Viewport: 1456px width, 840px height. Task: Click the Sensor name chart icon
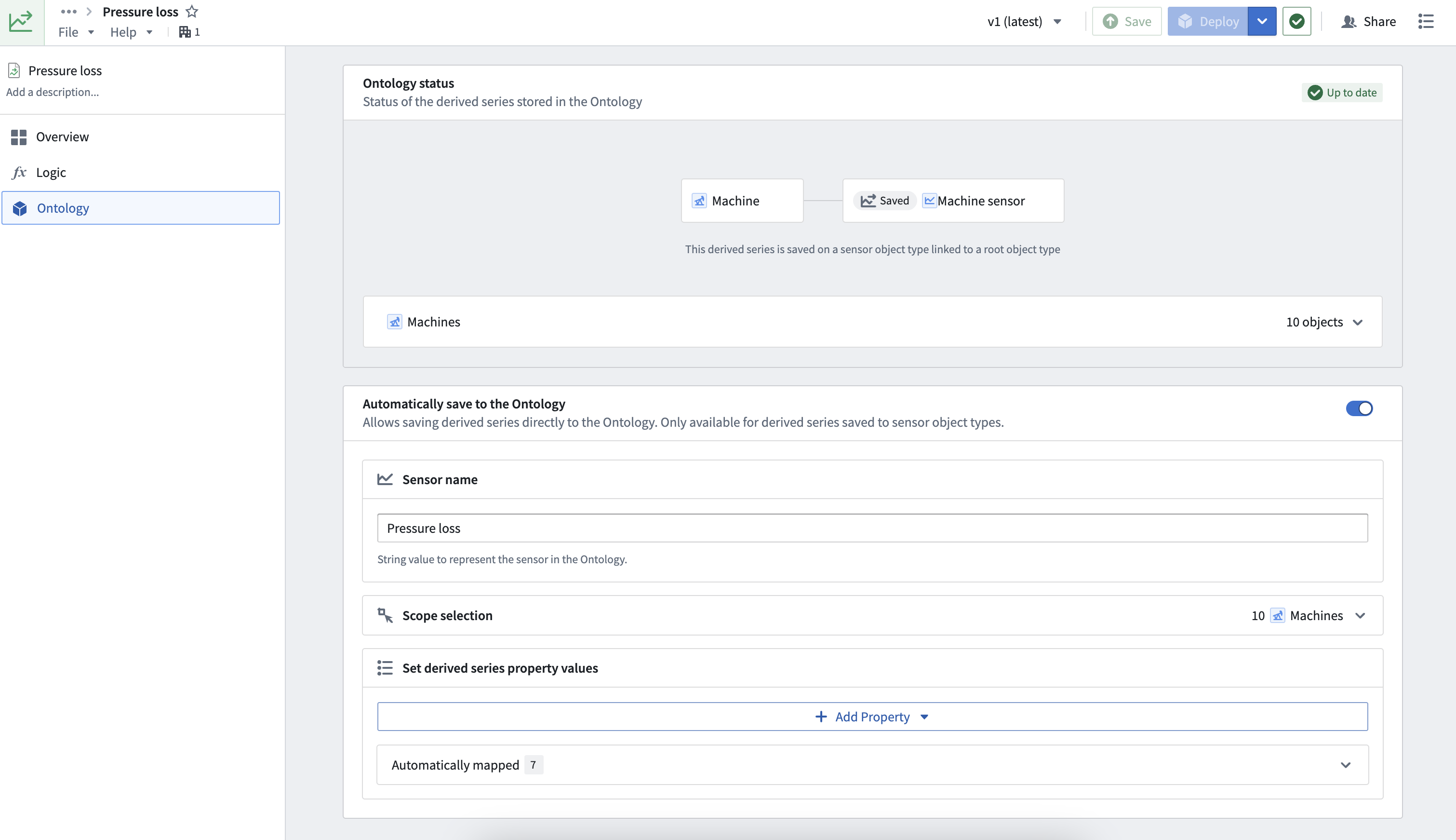[x=385, y=479]
